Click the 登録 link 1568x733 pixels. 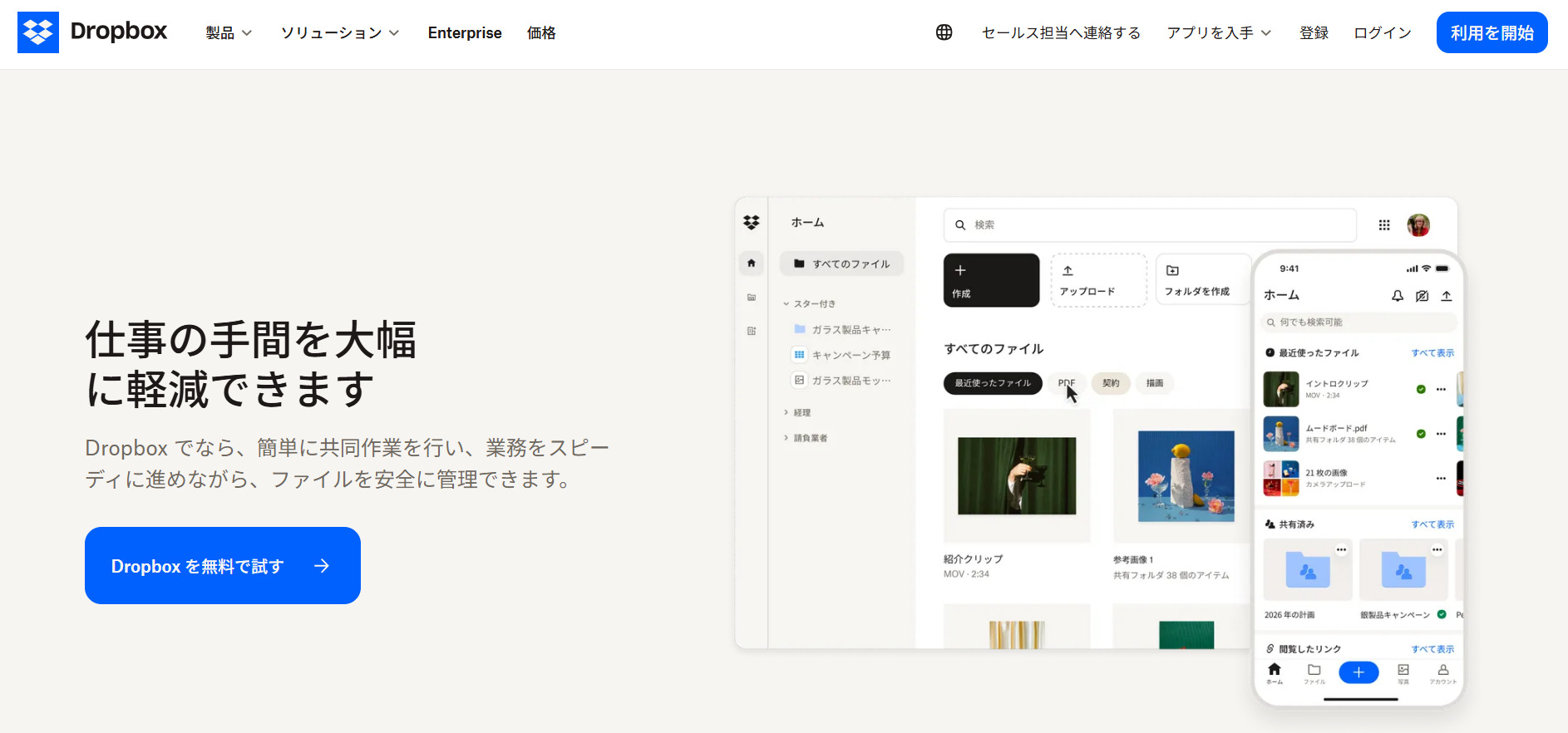coord(1314,33)
